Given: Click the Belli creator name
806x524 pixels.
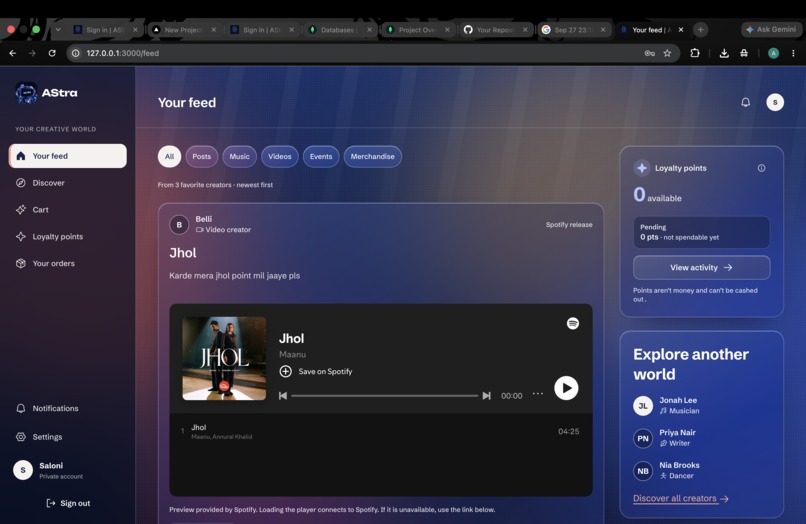Looking at the screenshot, I should 204,219.
